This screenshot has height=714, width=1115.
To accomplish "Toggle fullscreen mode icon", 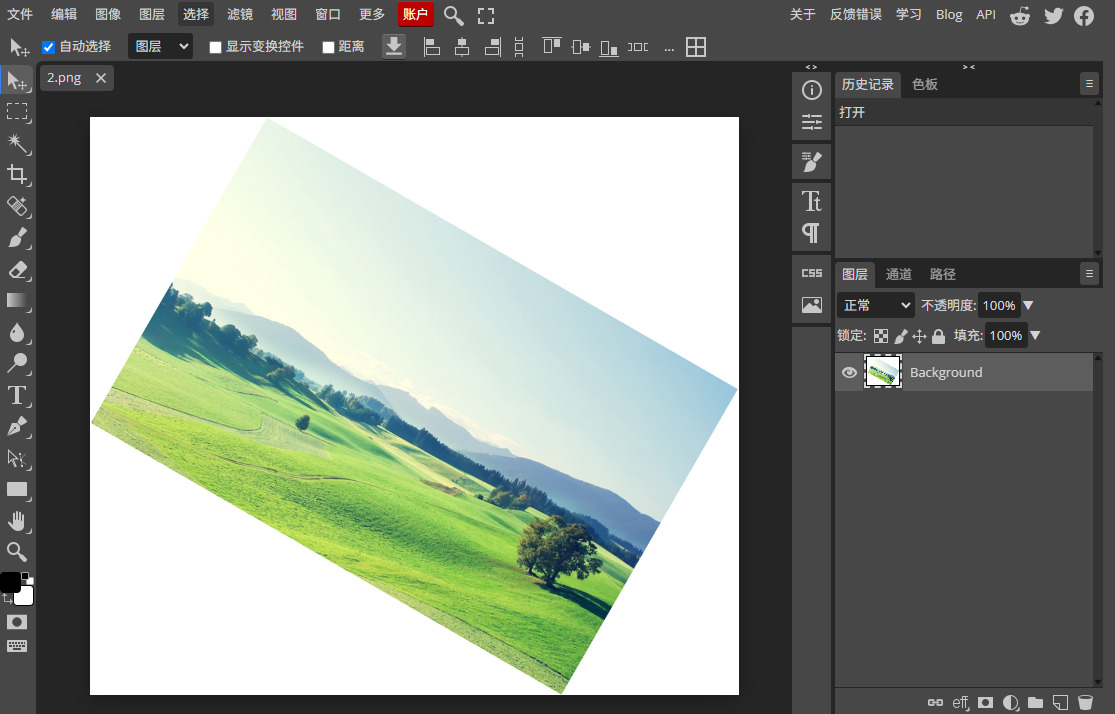I will click(486, 15).
